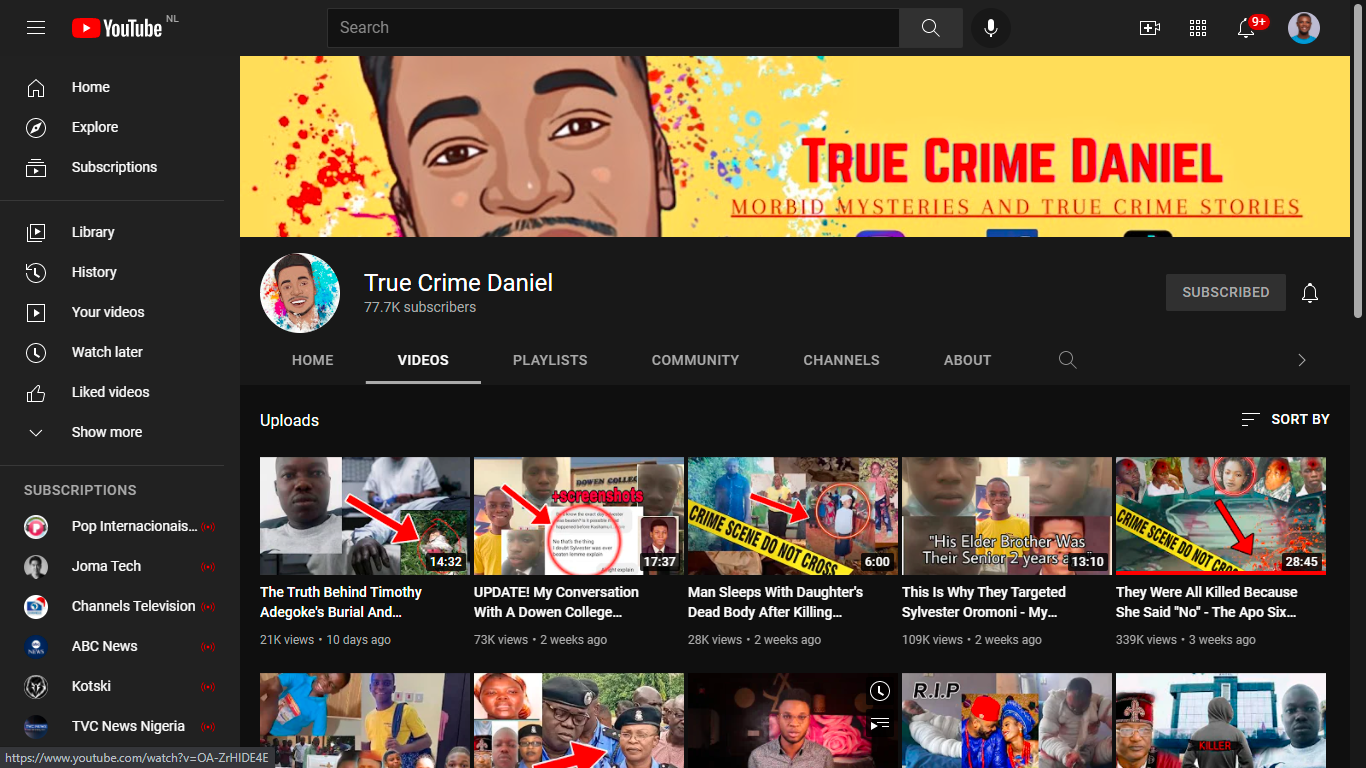
Task: Click the 13:10 video thumbnail
Action: [x=1007, y=516]
